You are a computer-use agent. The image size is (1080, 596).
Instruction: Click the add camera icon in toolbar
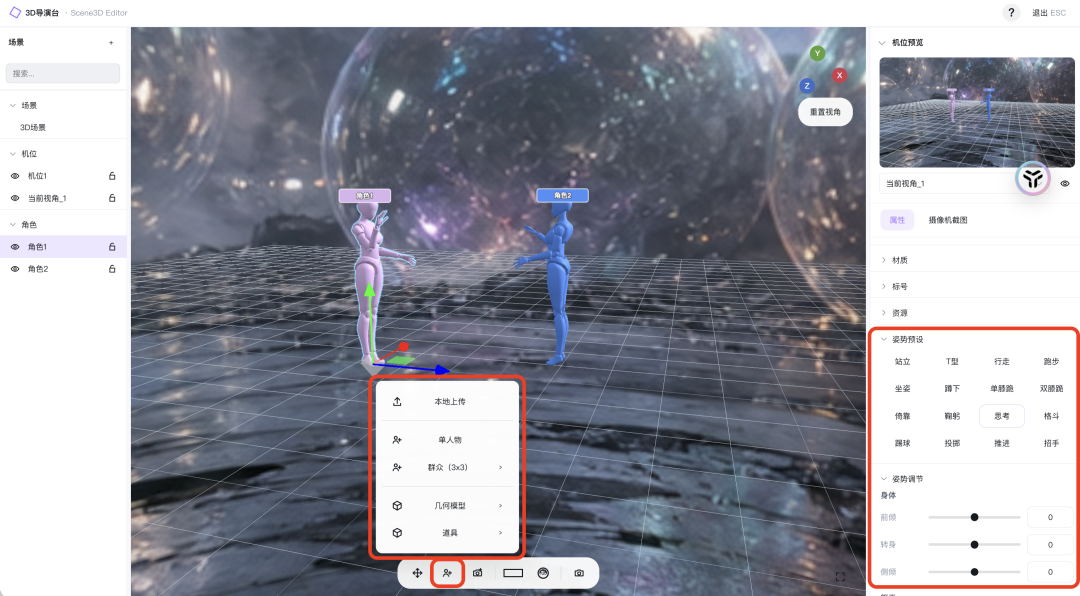478,573
